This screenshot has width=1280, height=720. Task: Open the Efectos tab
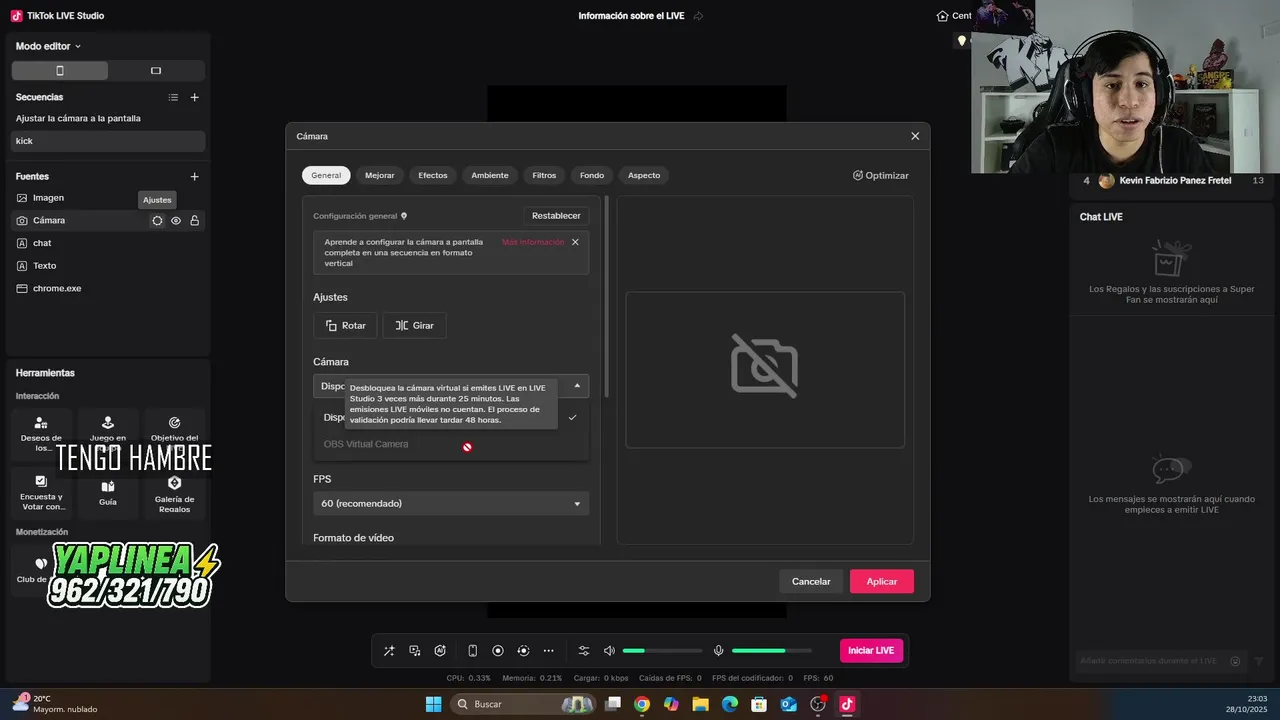point(433,175)
